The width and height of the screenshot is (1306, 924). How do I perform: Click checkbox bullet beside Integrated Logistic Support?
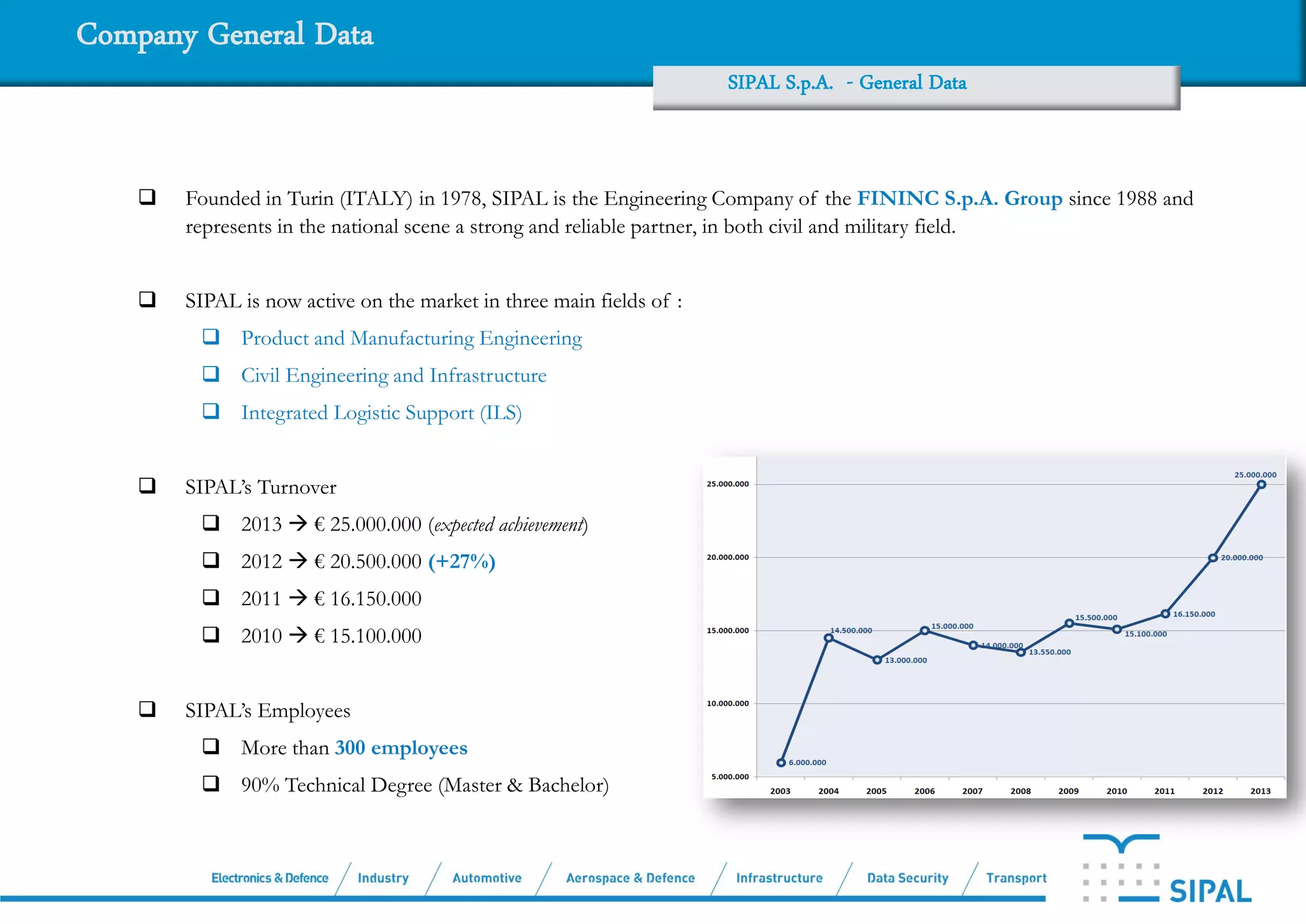pyautogui.click(x=211, y=411)
